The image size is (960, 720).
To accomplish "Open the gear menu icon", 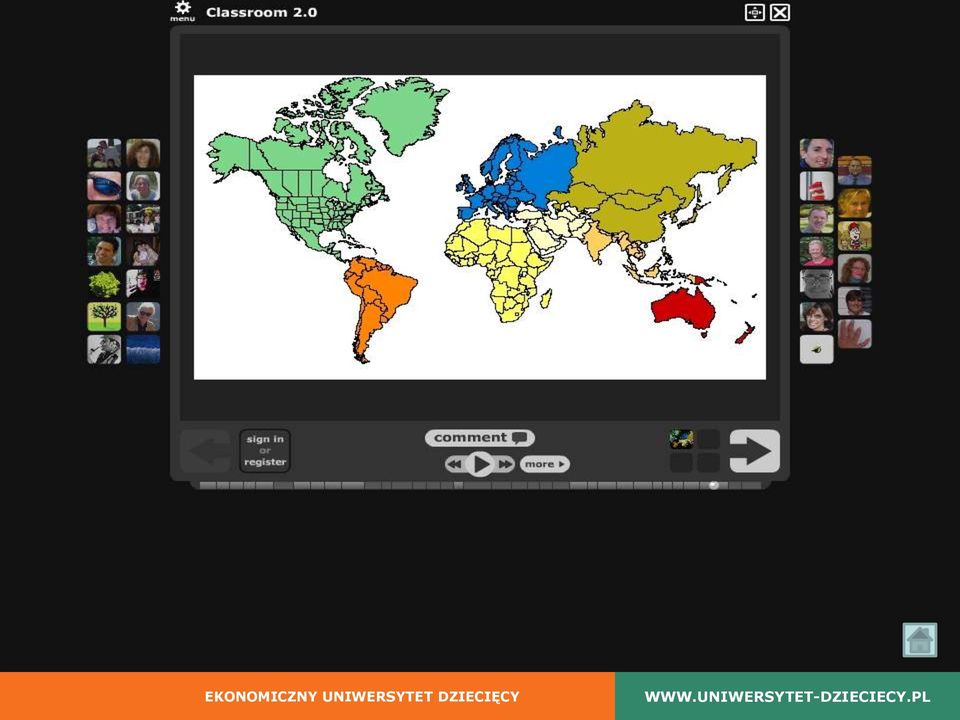I will [x=182, y=11].
